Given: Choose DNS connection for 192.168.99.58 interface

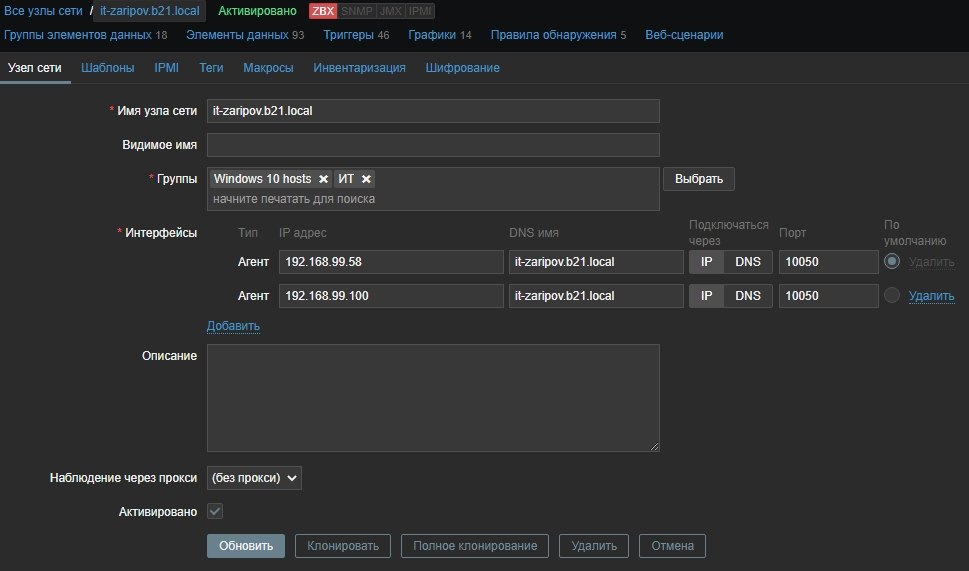Looking at the screenshot, I should [748, 262].
